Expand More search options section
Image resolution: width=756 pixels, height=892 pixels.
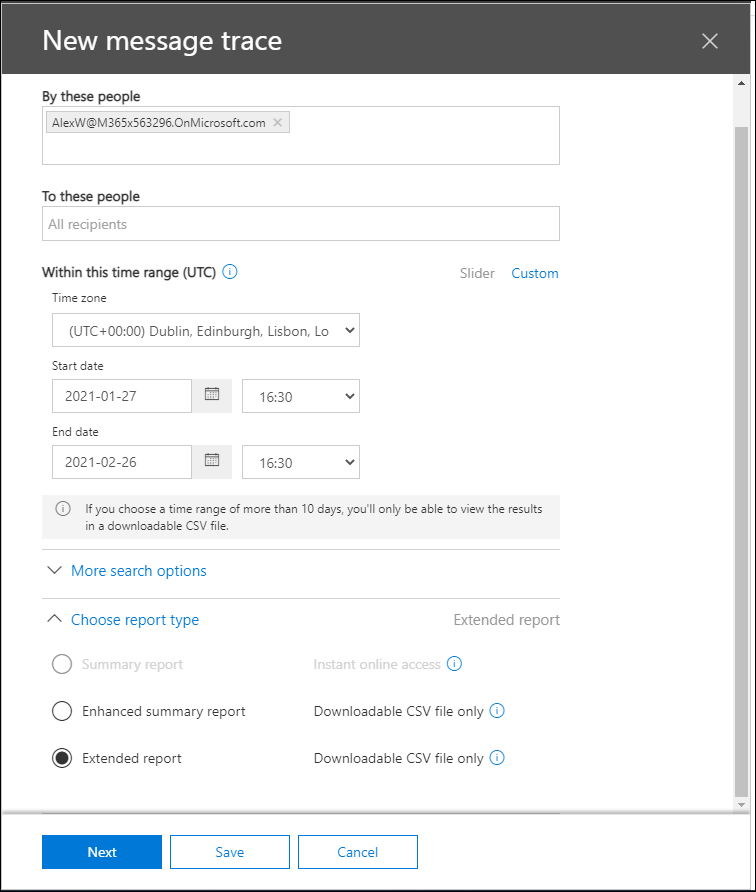pos(138,571)
